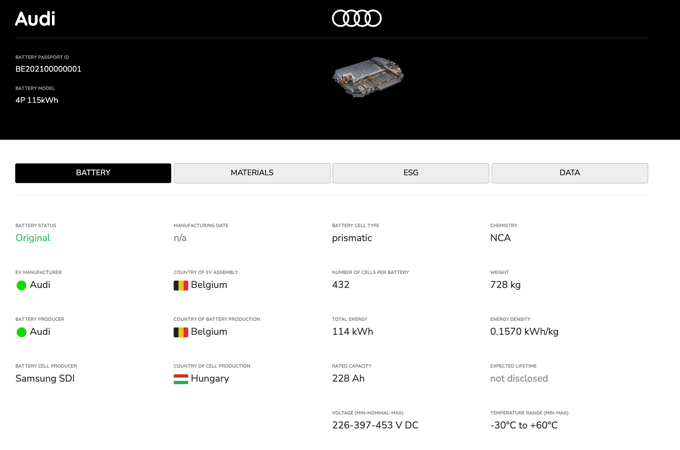This screenshot has height=450, width=680.
Task: Click the Belgium flag under battery production
Action: pyautogui.click(x=181, y=332)
